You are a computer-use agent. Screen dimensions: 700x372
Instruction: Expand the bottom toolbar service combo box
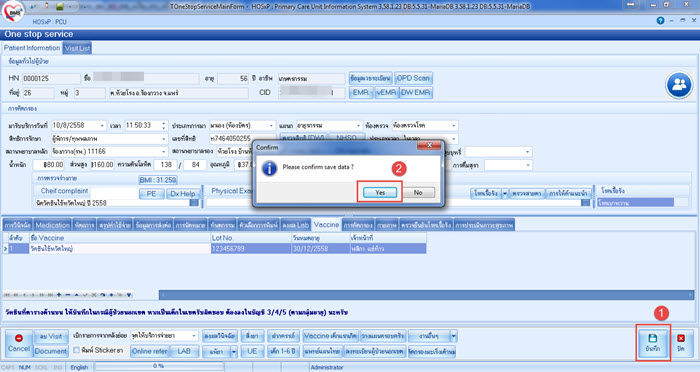[194, 335]
